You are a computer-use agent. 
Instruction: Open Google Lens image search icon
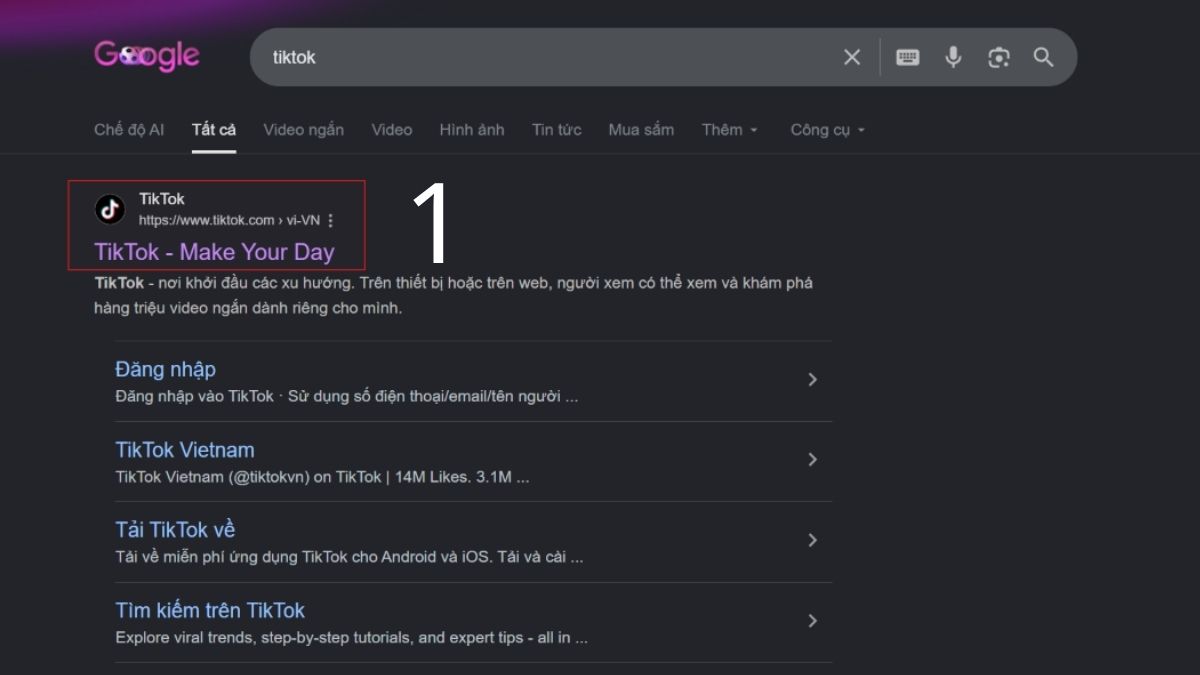click(999, 57)
